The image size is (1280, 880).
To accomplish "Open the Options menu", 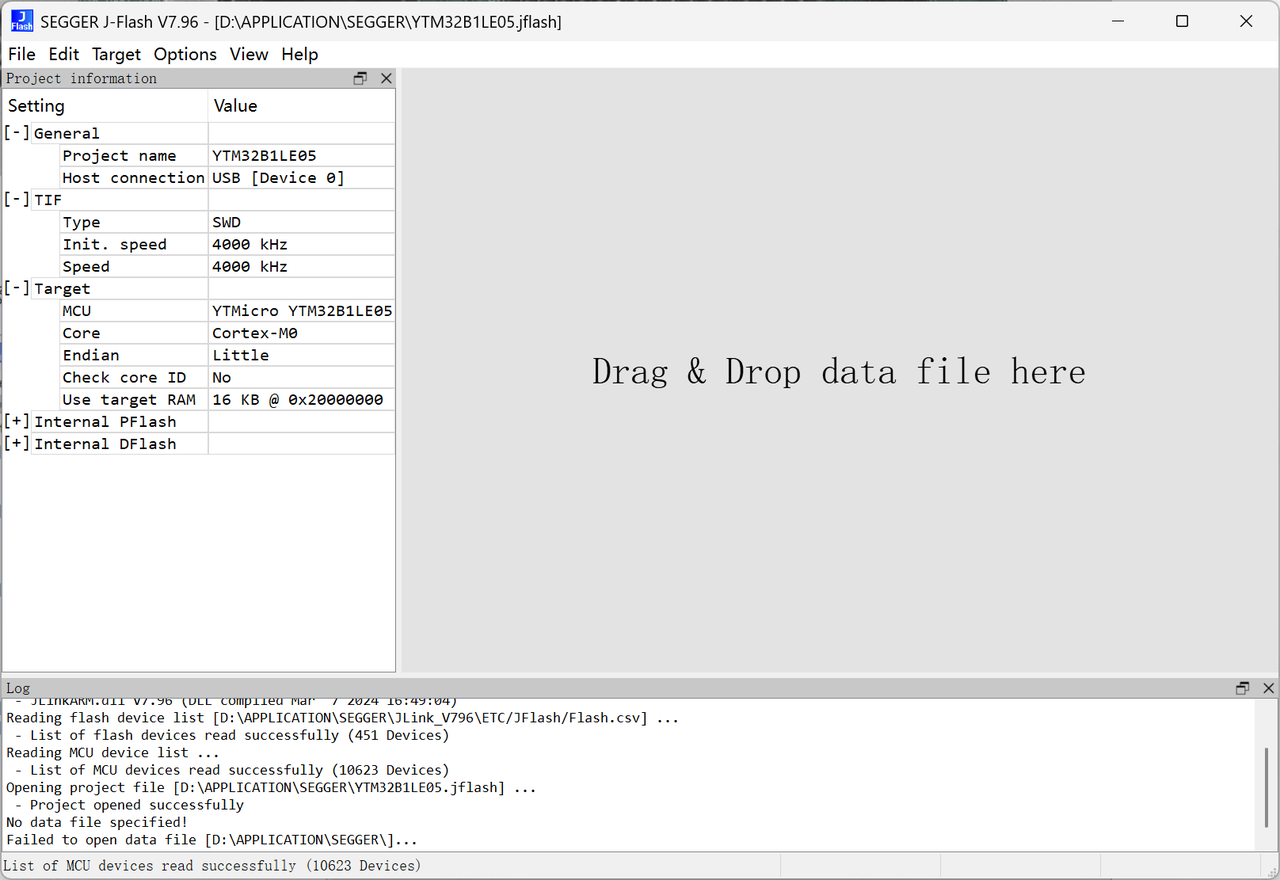I will (185, 54).
